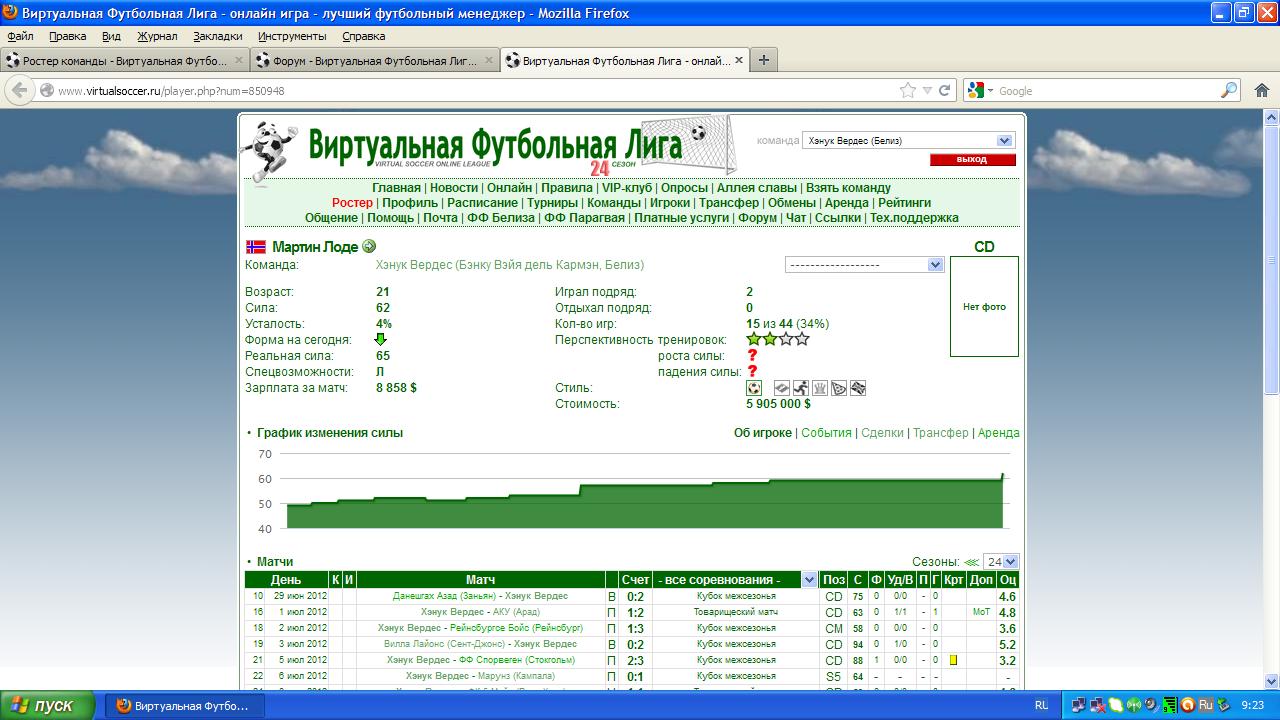Screen dimensions: 1280x720
Task: Open a new tab with the plus button
Action: pyautogui.click(x=764, y=60)
